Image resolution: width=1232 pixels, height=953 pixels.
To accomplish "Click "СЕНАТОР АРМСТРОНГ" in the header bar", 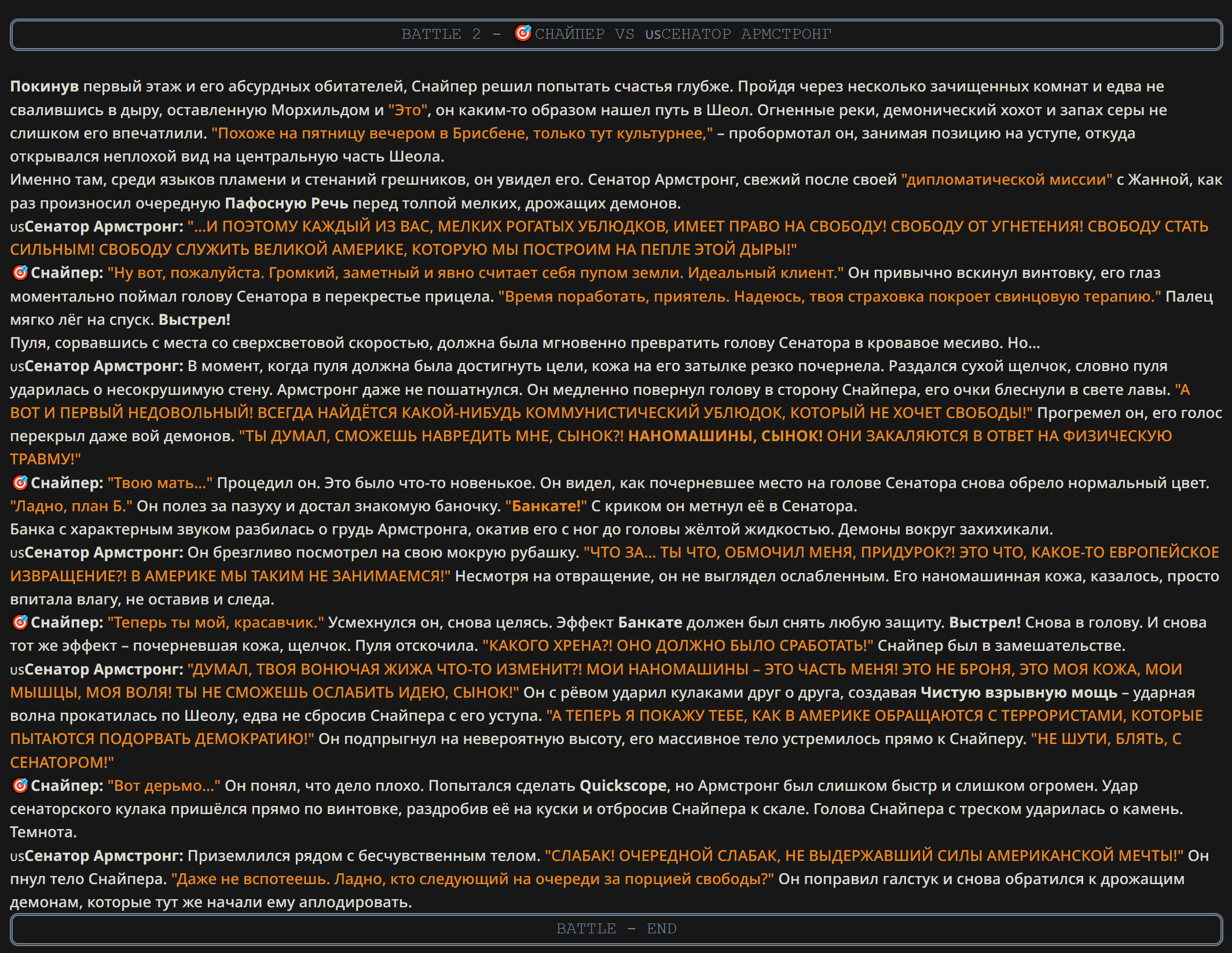I will point(746,34).
